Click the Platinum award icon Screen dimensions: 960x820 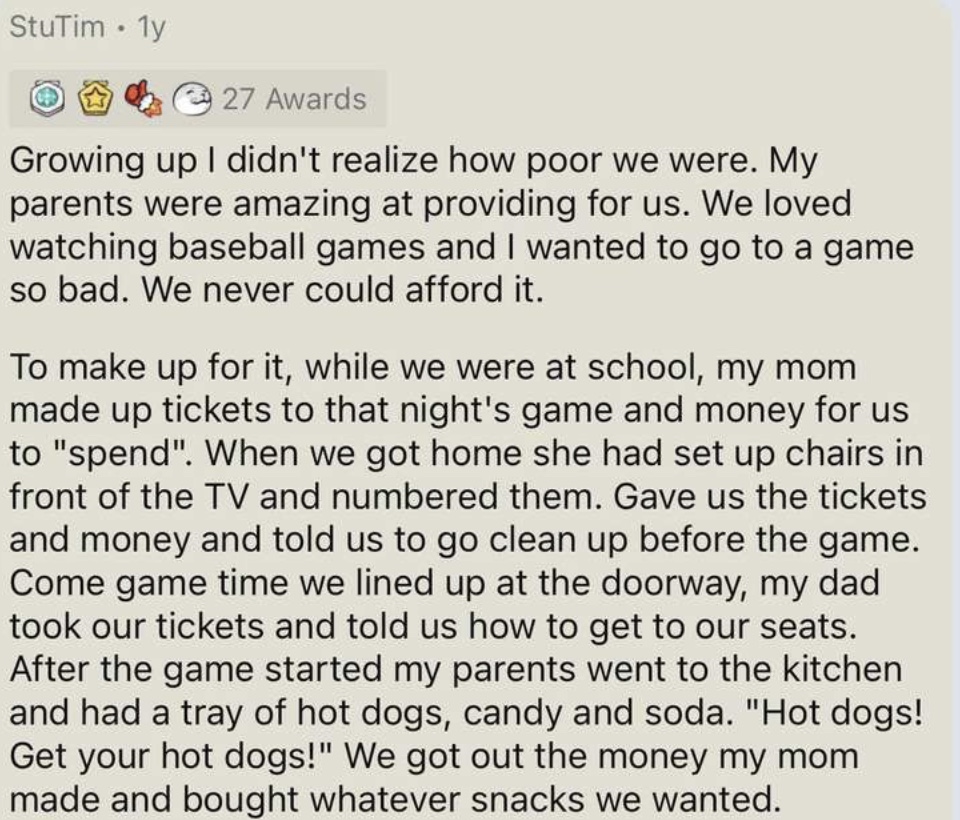click(48, 99)
